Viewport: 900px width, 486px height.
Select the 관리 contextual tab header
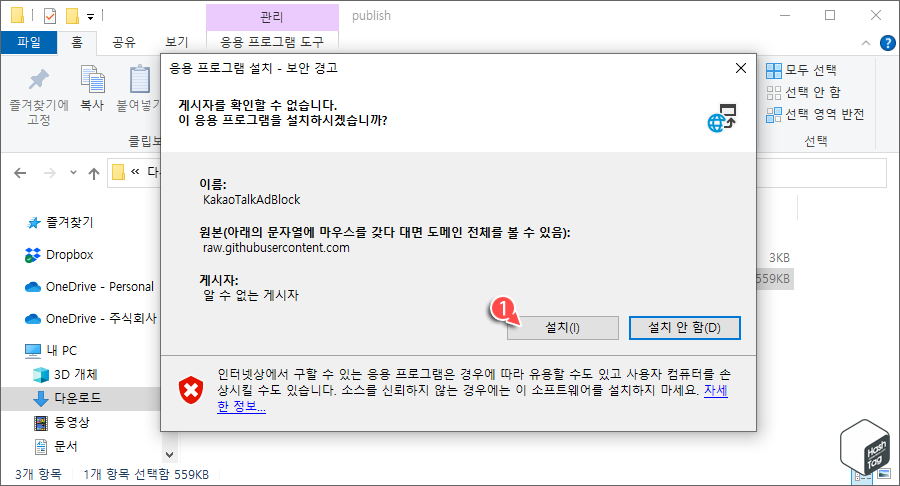click(x=272, y=17)
